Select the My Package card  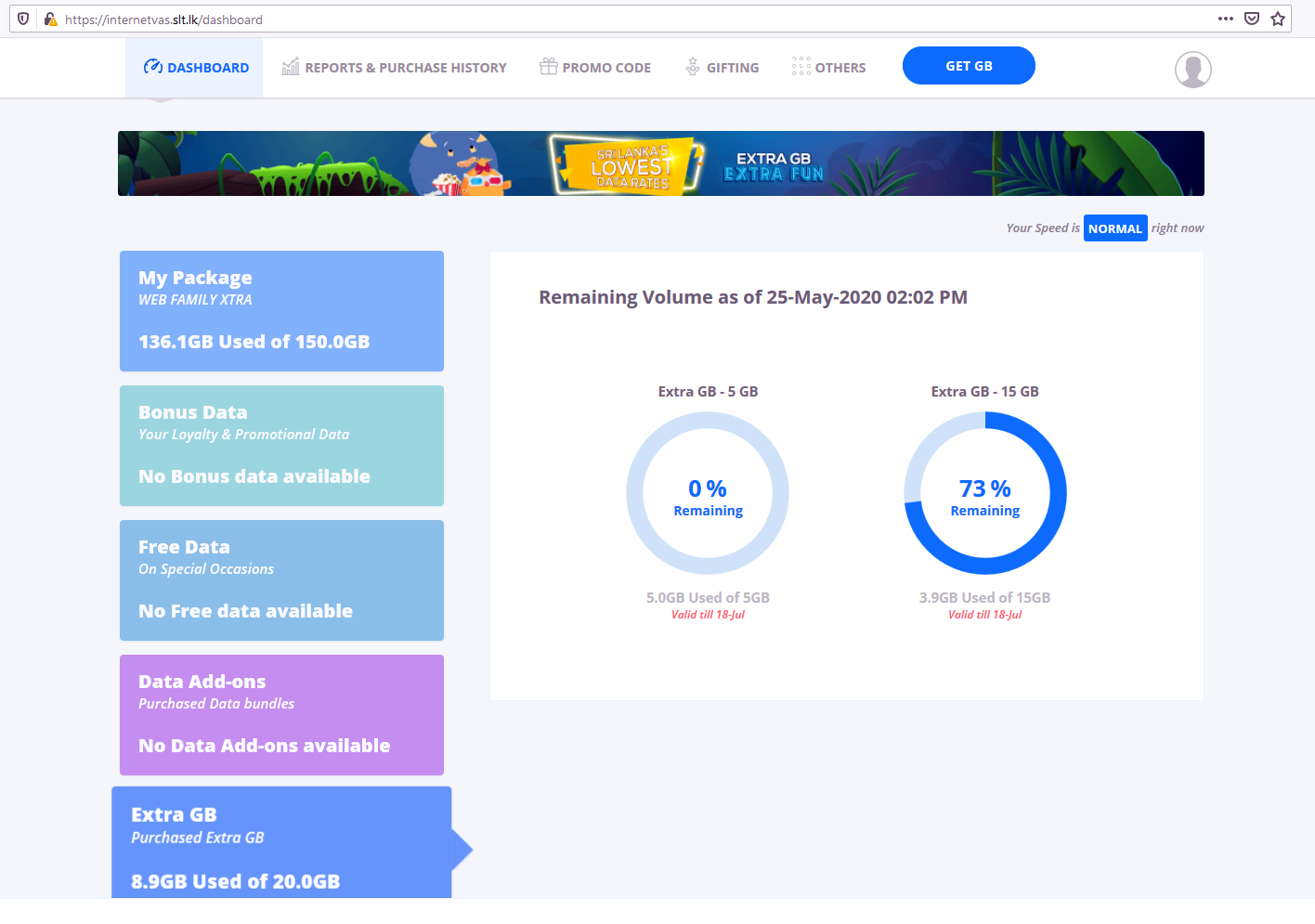click(x=281, y=311)
